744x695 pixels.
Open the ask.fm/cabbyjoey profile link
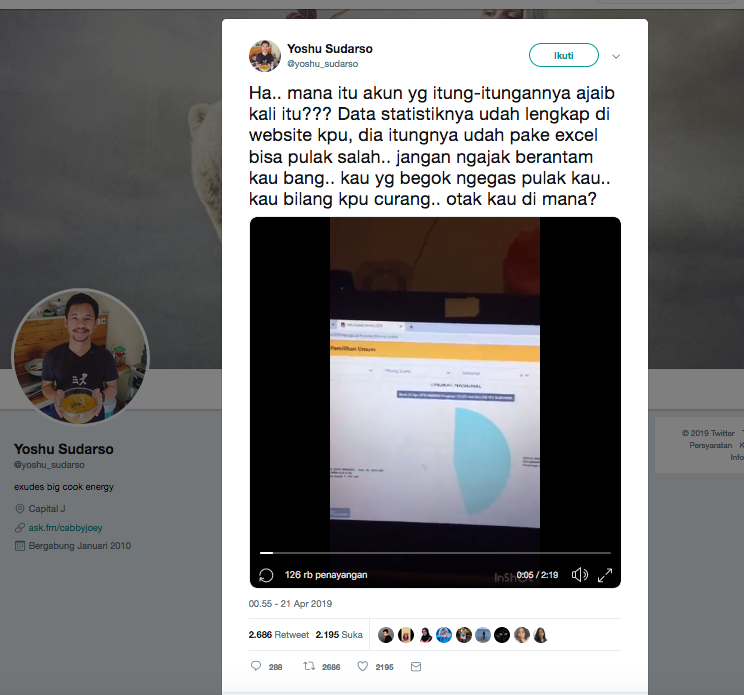[x=65, y=528]
